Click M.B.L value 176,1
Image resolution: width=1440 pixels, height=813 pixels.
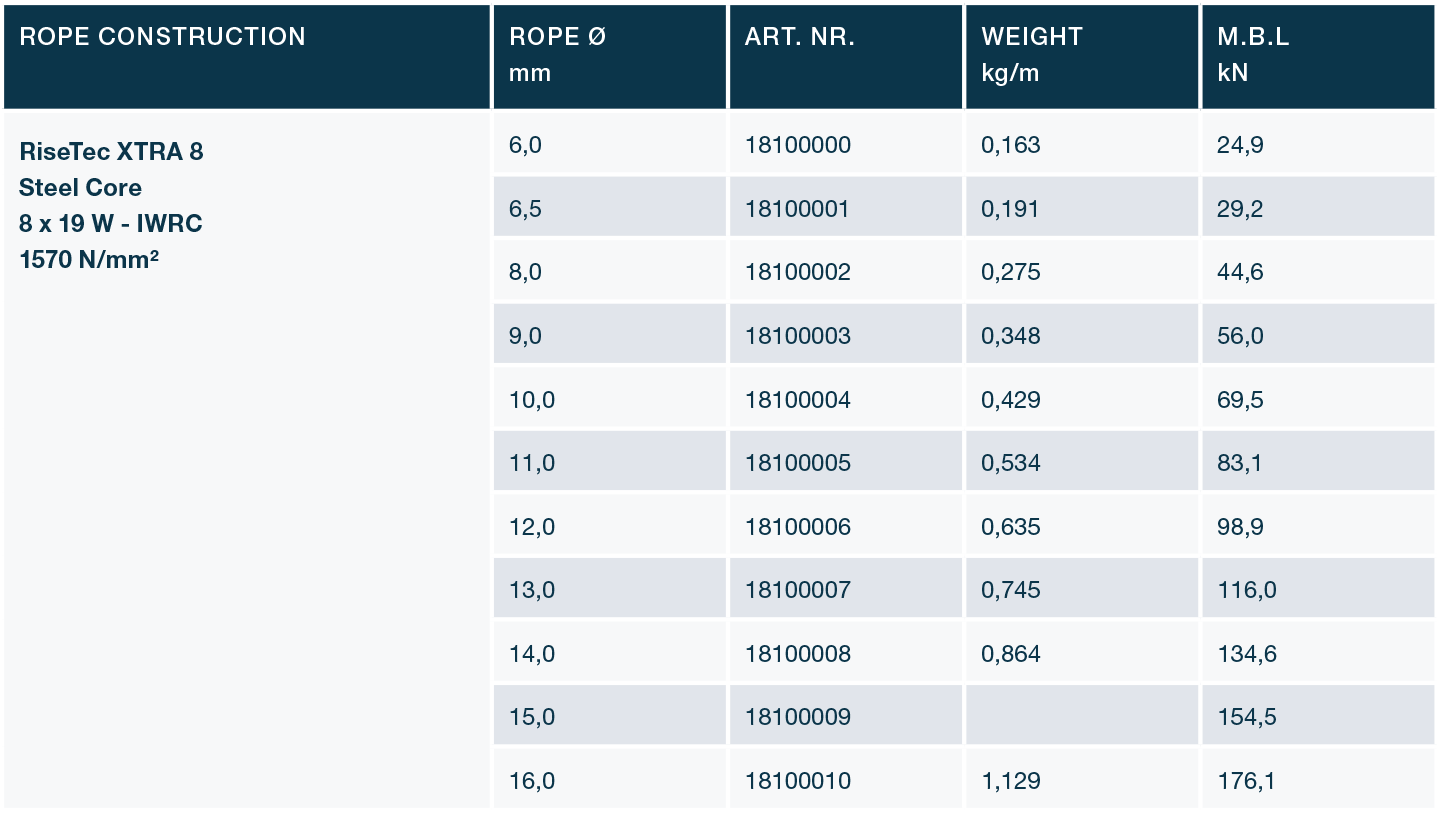(1246, 781)
